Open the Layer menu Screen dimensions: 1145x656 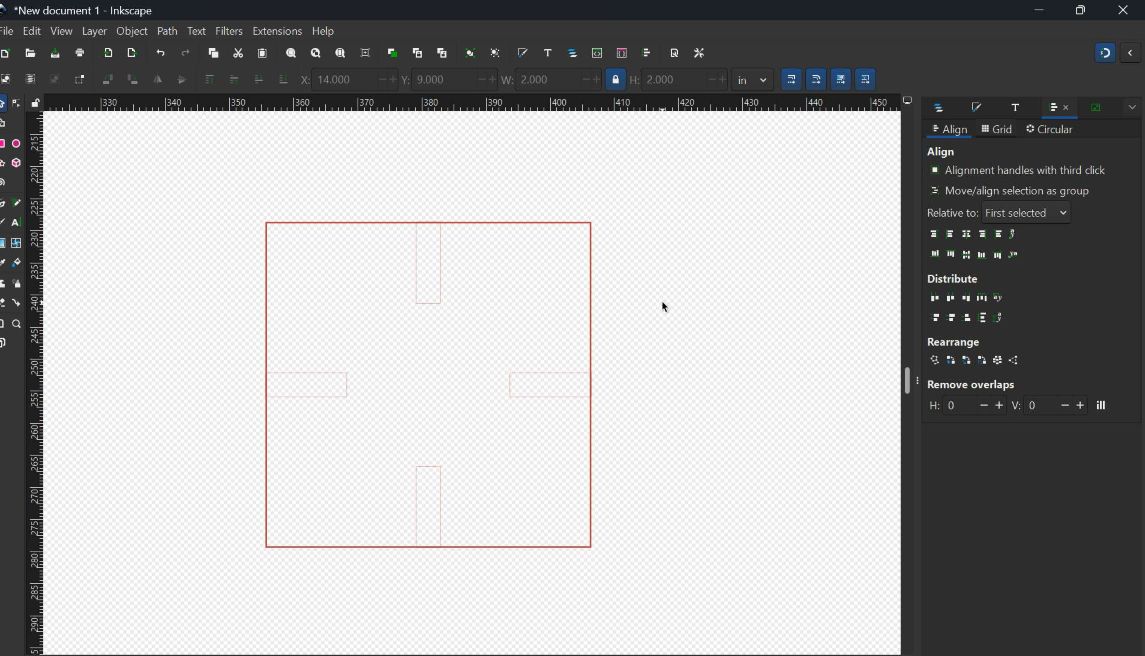pos(94,31)
